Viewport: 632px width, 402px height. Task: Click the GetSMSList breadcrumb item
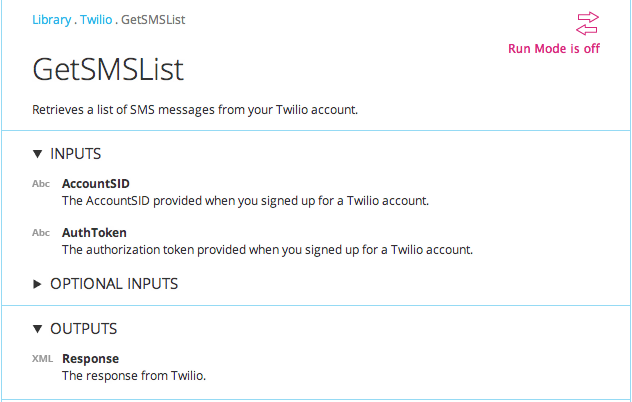(153, 20)
